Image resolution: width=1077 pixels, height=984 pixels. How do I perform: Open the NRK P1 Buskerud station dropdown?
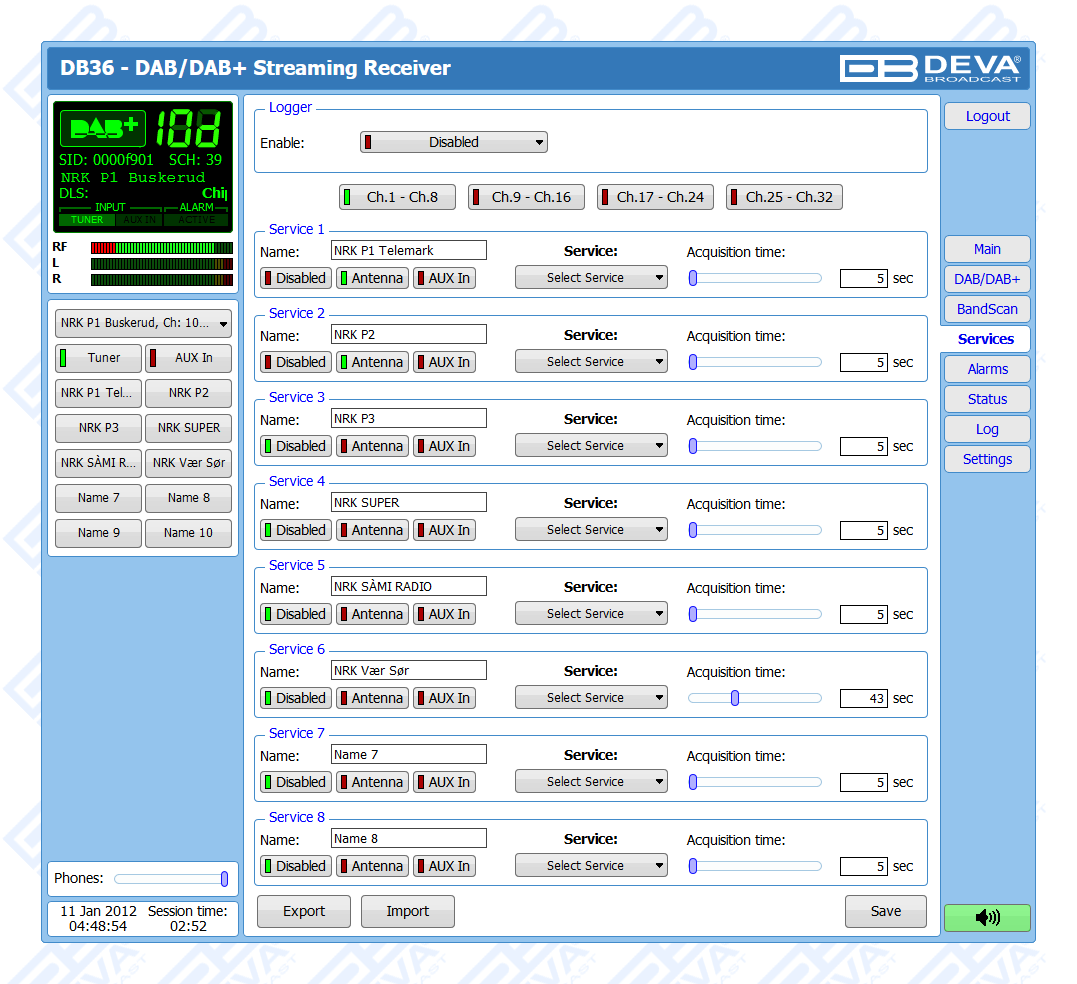pos(143,323)
